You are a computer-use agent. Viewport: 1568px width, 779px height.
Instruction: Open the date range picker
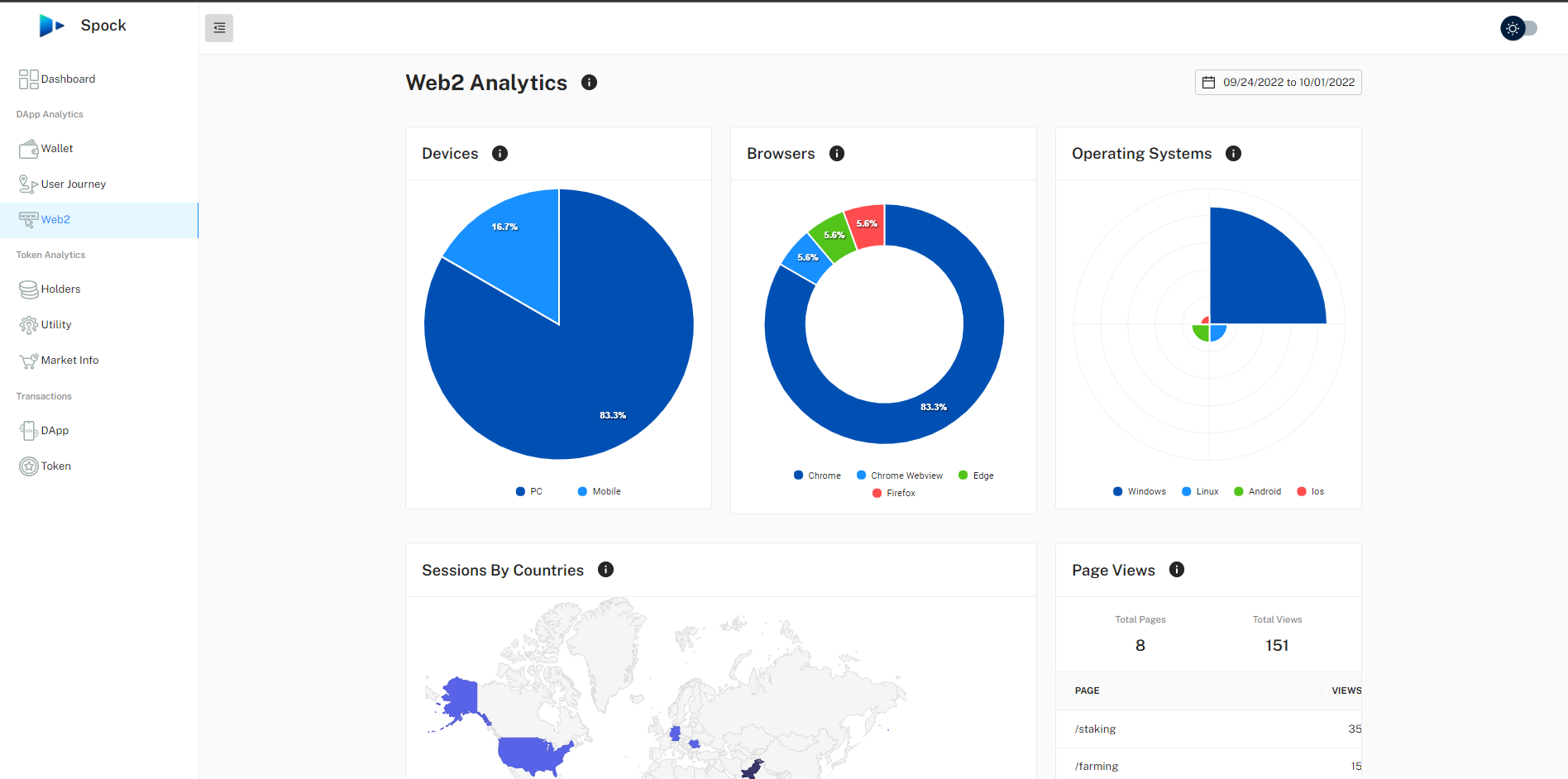pyautogui.click(x=1278, y=83)
